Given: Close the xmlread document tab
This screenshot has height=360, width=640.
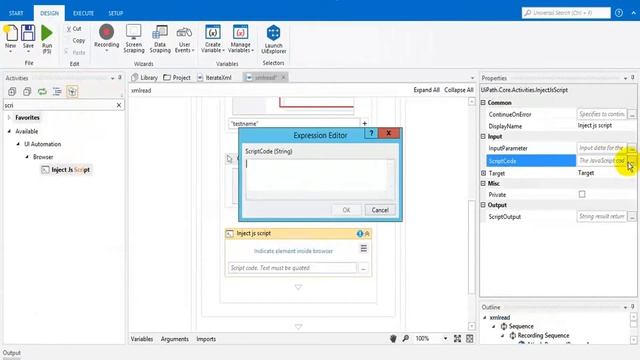Looking at the screenshot, I should click(284, 77).
